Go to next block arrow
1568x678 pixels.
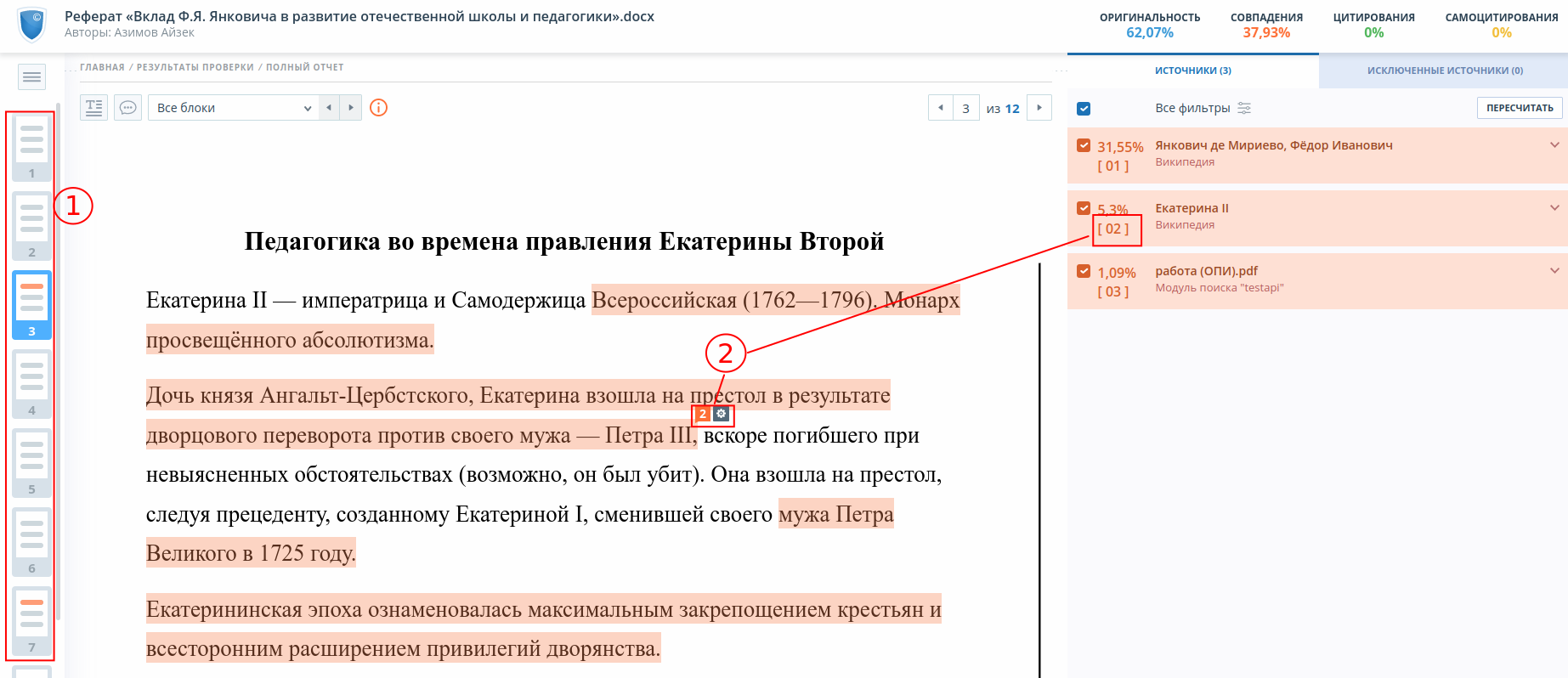click(x=351, y=108)
